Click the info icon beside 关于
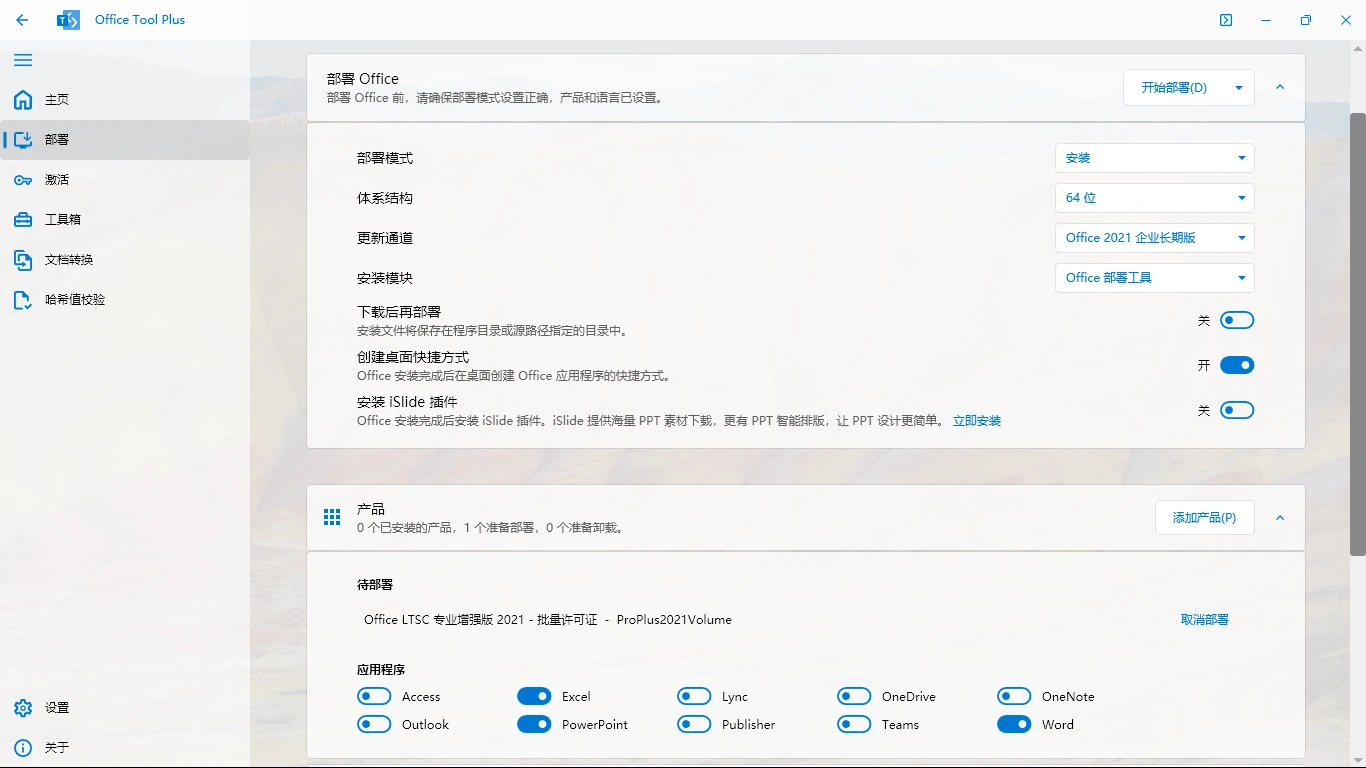1366x768 pixels. [23, 748]
